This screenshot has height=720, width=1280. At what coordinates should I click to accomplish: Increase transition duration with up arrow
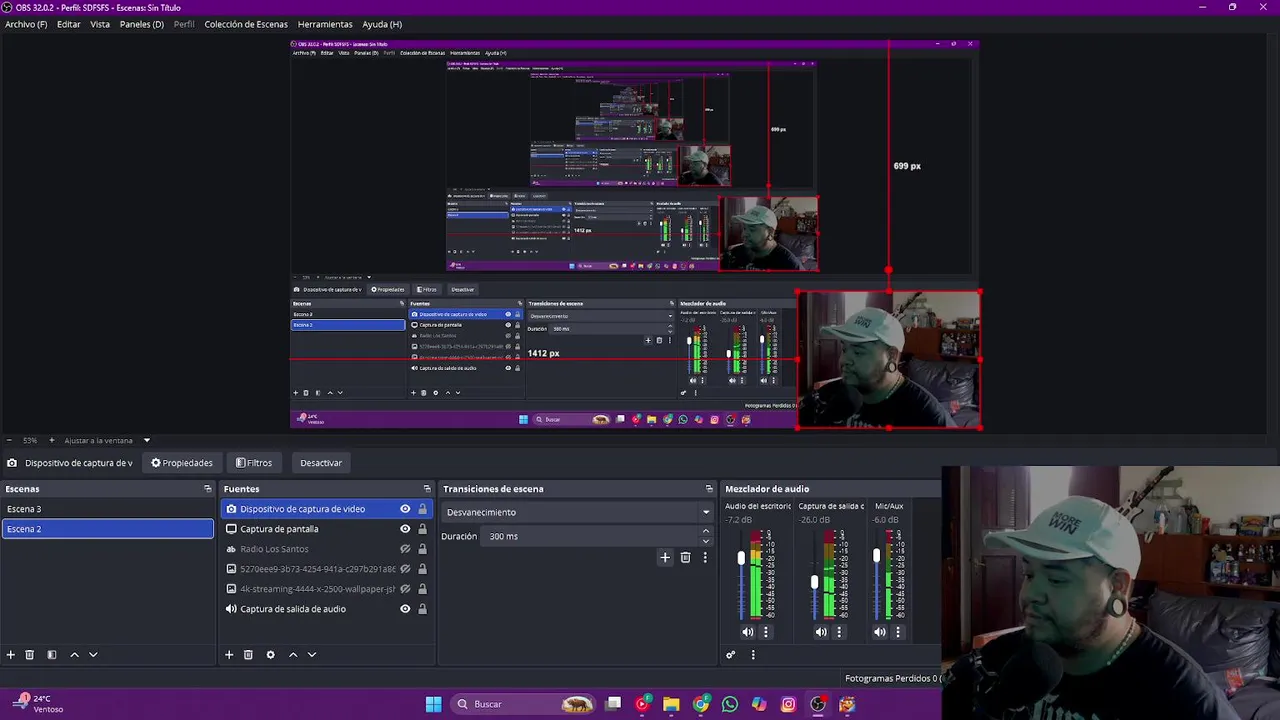tap(706, 532)
